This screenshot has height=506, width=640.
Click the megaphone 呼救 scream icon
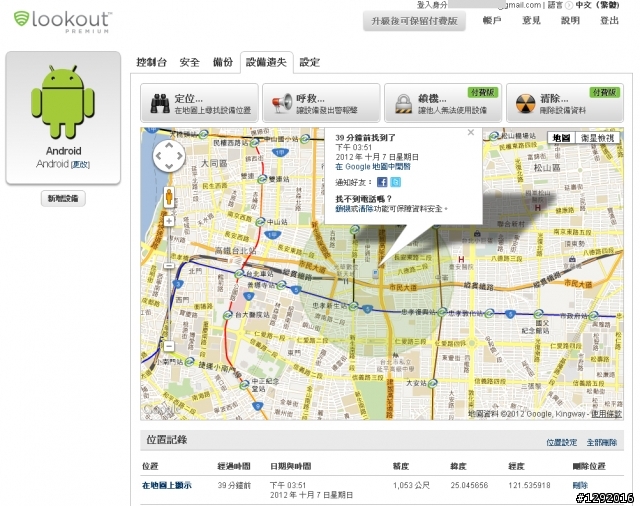[282, 104]
